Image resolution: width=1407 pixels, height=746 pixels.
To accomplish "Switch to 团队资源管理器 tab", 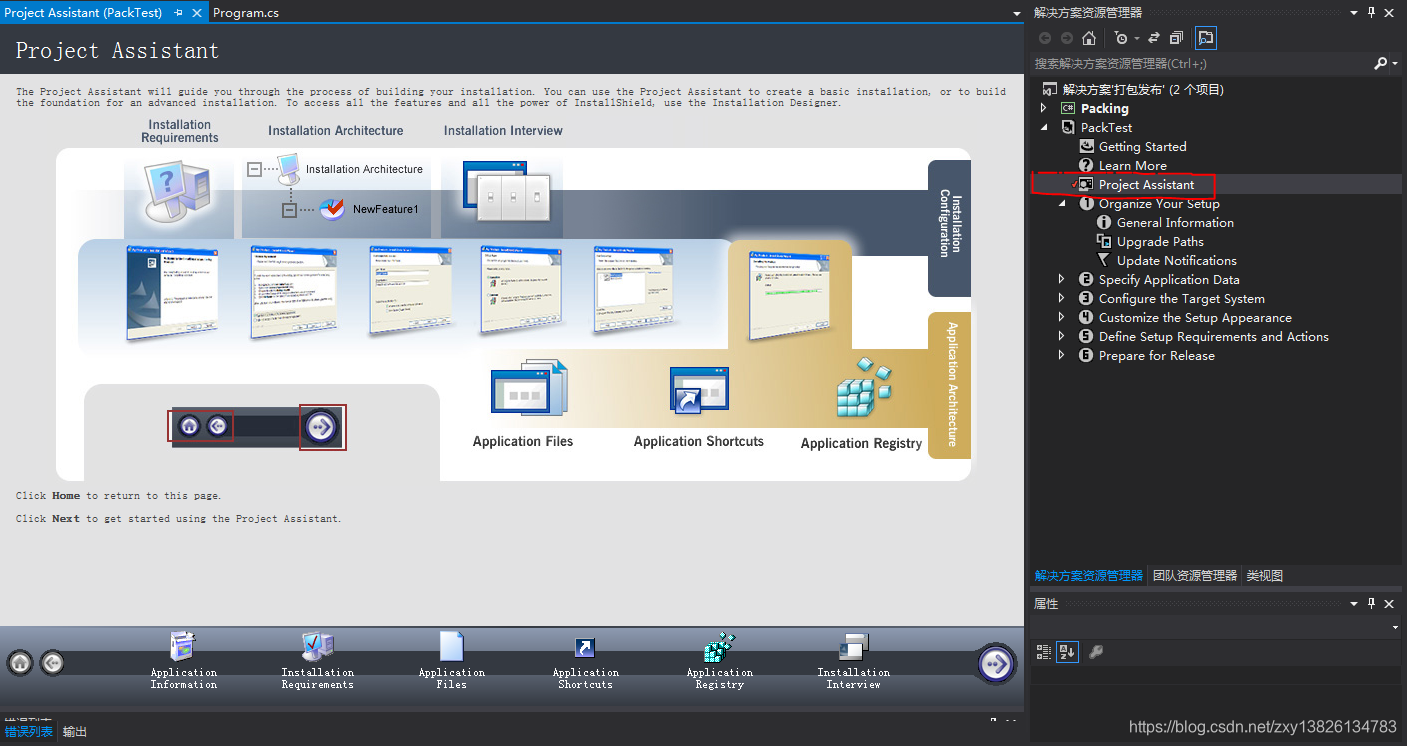I will [1194, 575].
